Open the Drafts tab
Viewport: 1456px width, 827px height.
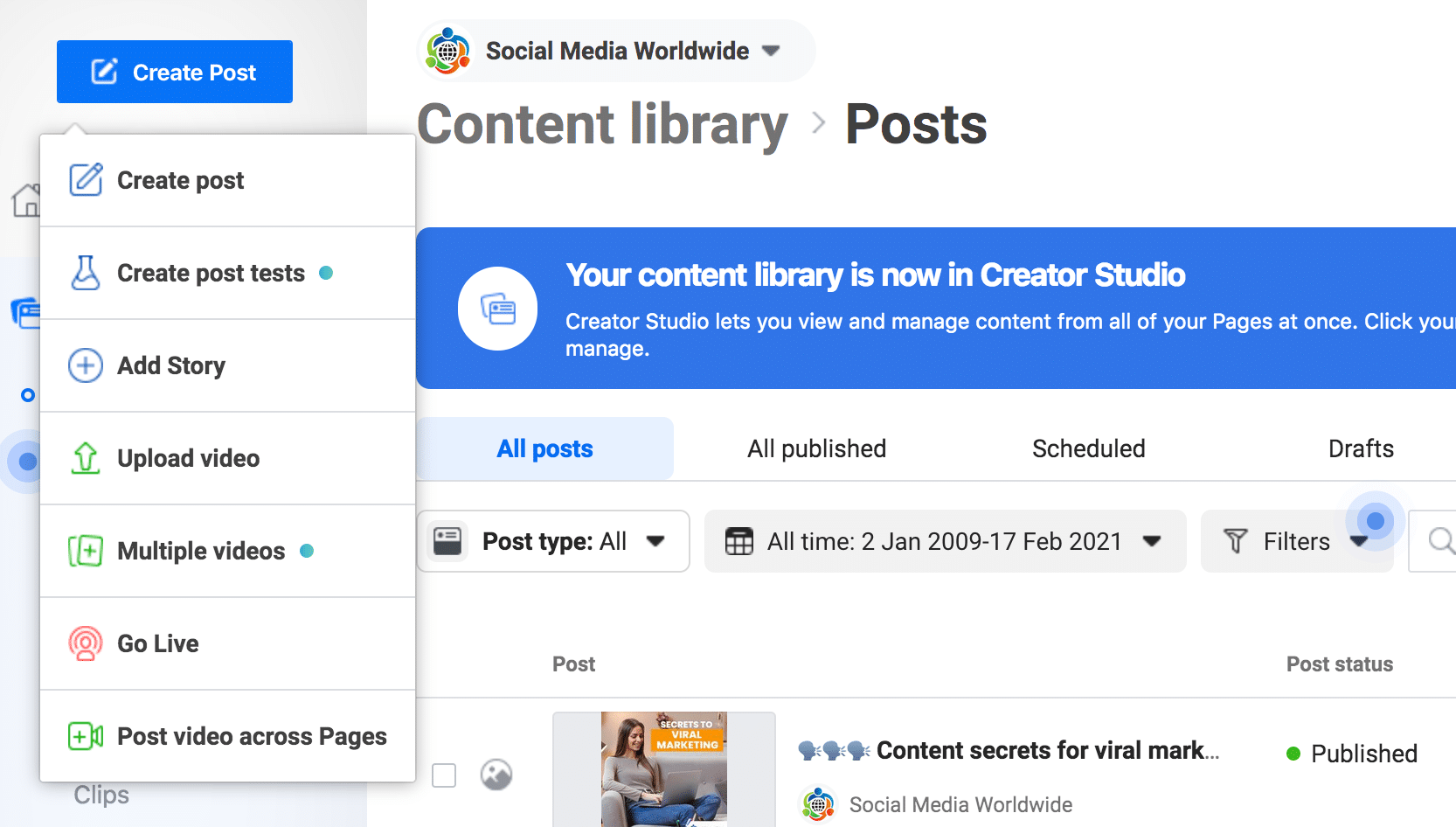(1361, 448)
